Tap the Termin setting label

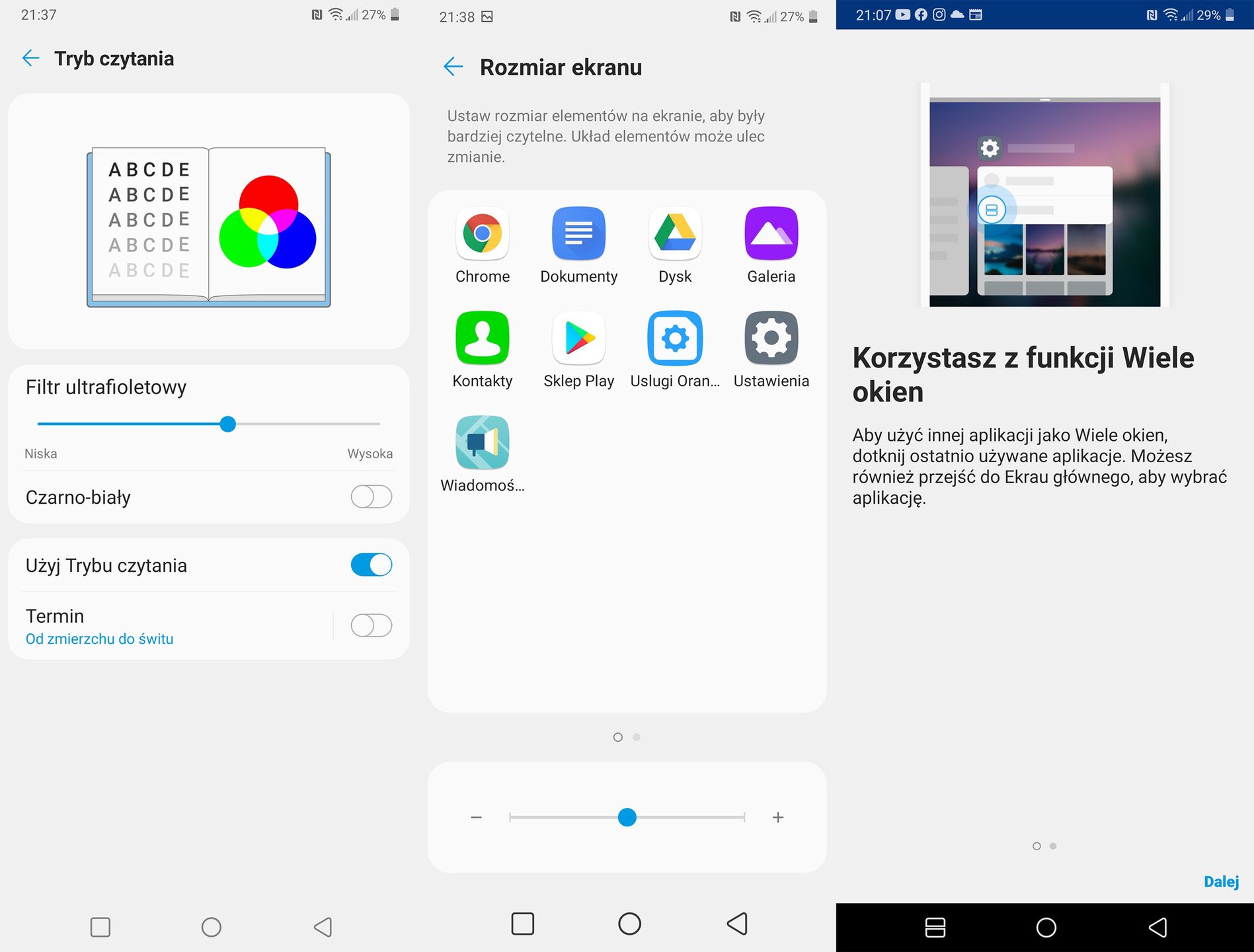(x=55, y=616)
